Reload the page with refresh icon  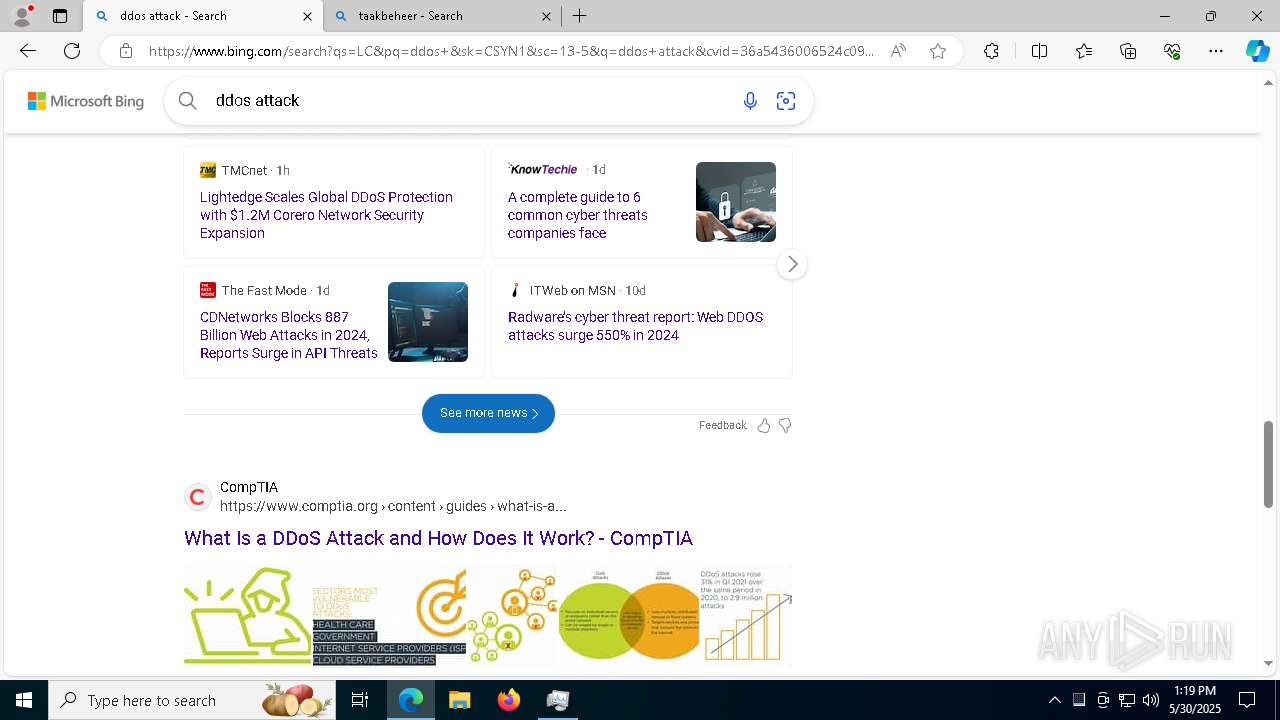(72, 51)
